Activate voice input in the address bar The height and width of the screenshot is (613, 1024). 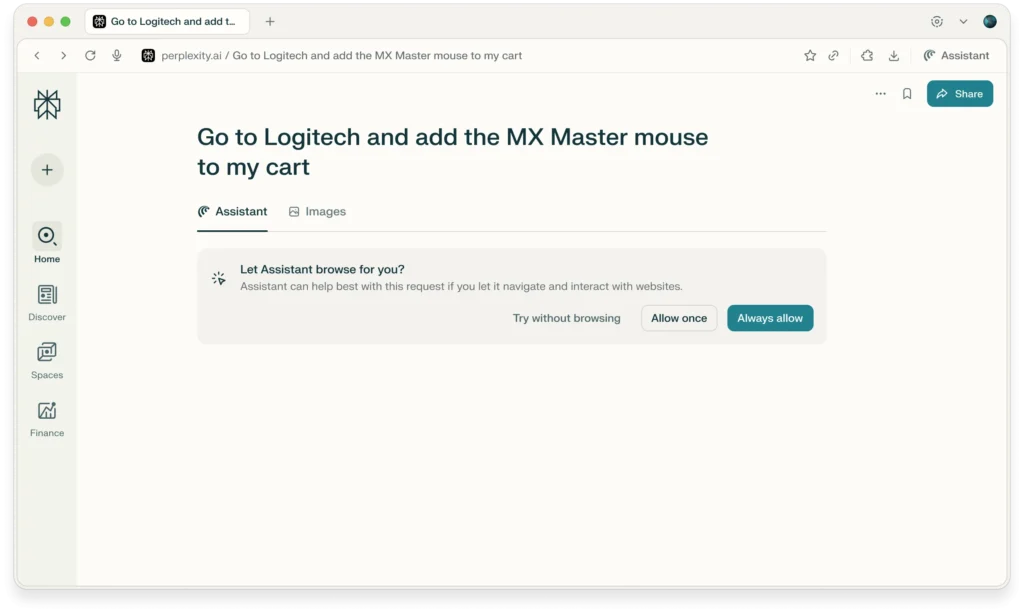(x=117, y=55)
